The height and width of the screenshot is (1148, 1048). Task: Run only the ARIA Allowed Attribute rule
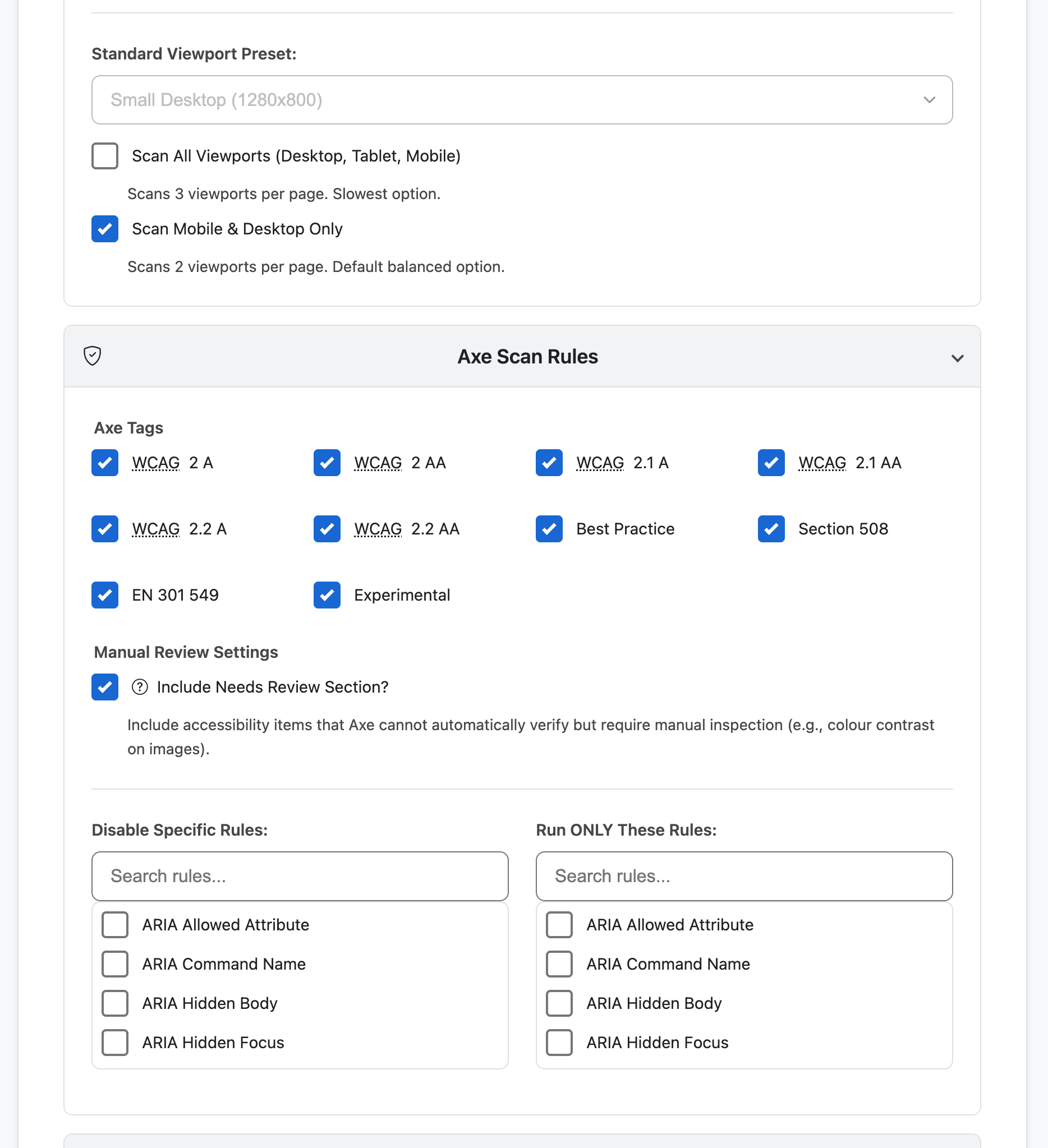559,924
